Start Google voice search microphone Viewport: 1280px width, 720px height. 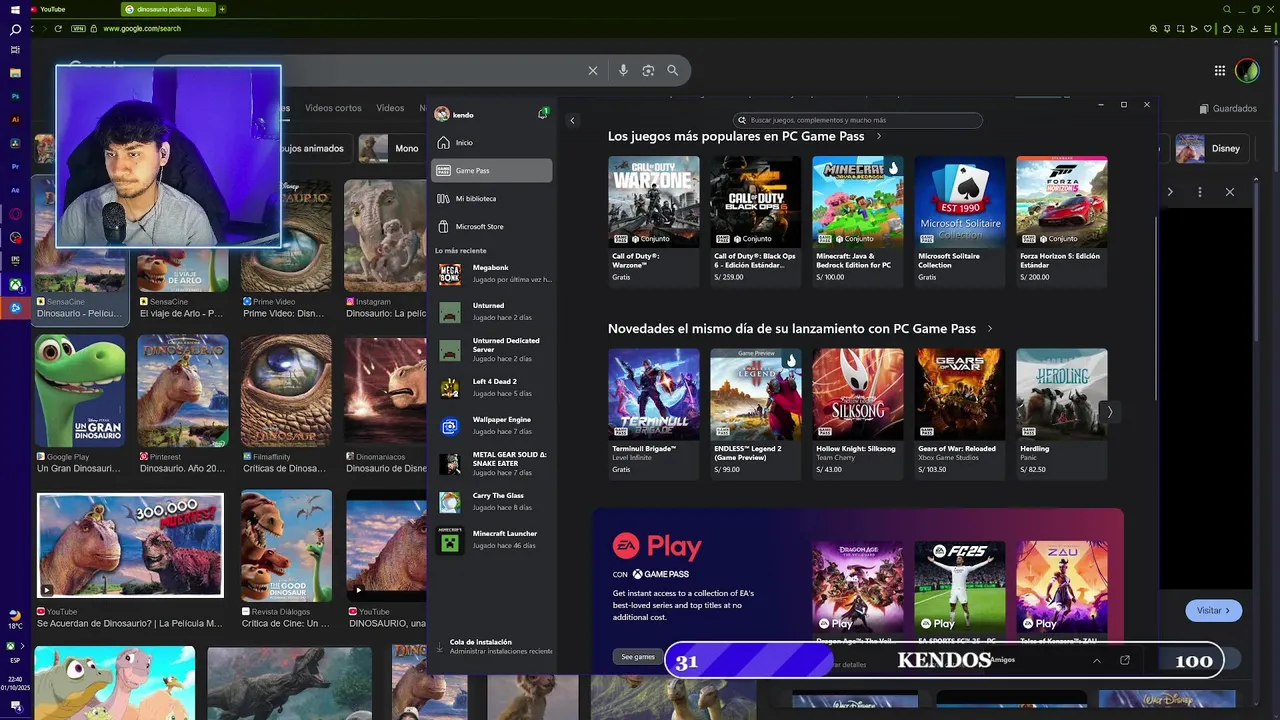point(623,70)
